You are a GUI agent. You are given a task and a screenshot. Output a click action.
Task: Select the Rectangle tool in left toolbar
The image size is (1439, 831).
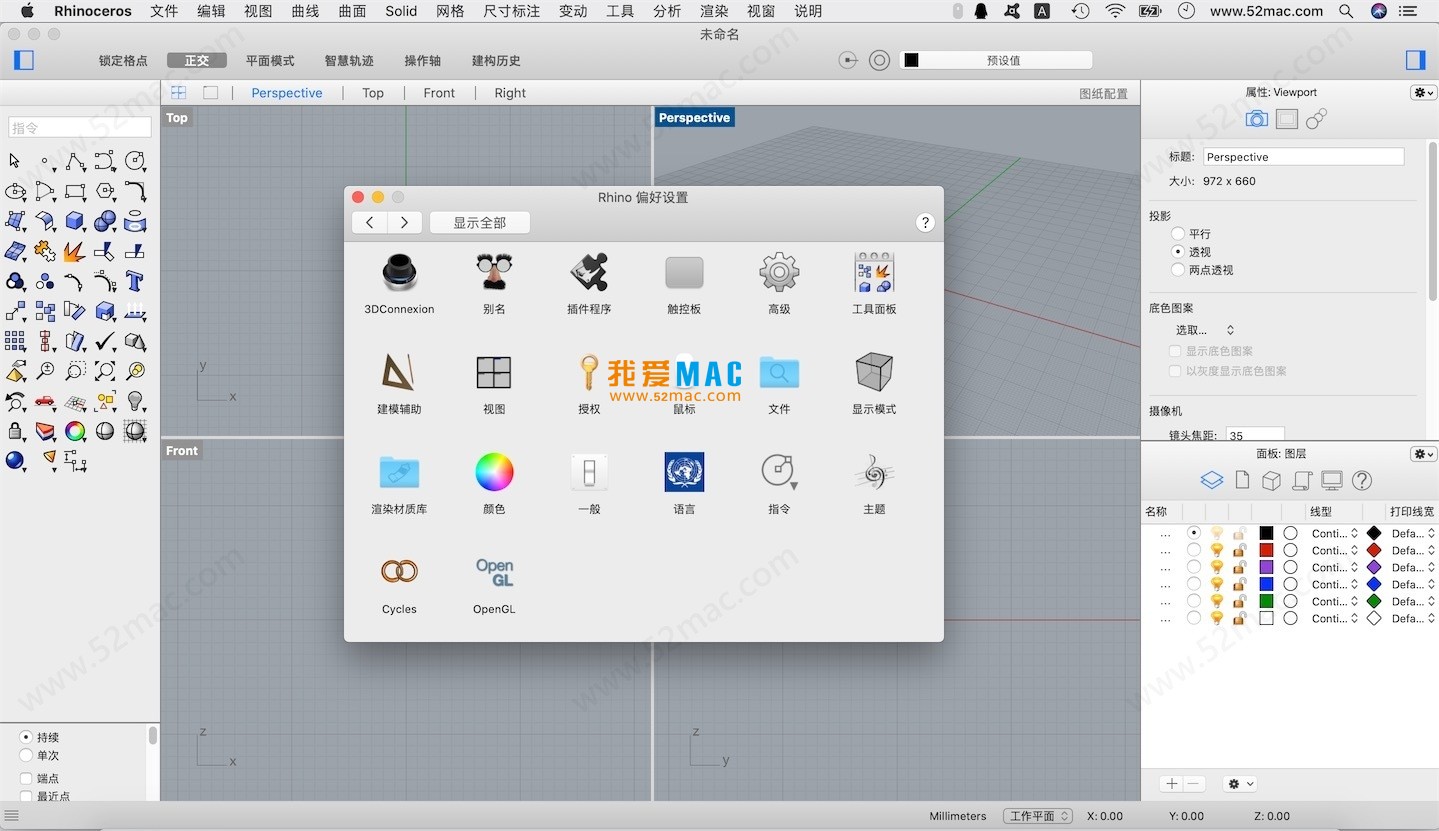tap(75, 191)
